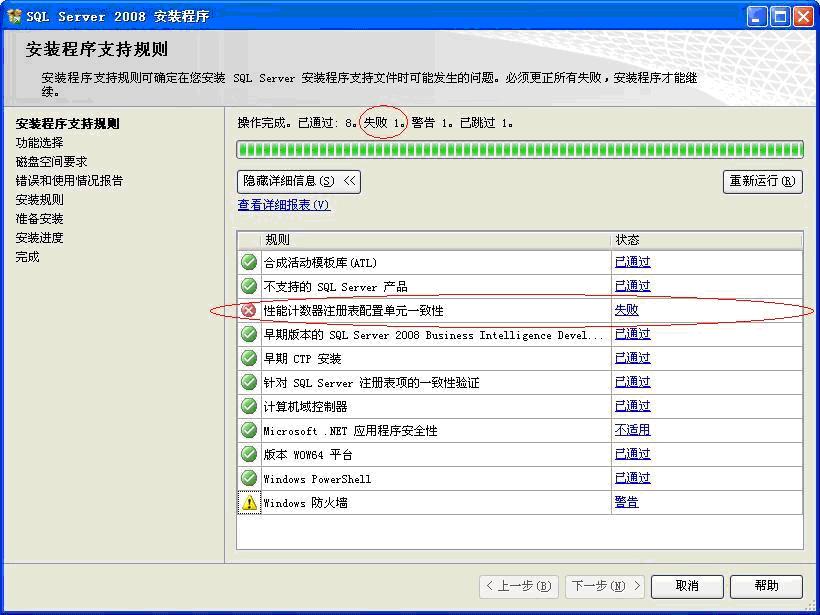Click the 取消 button
The height and width of the screenshot is (615, 820).
(x=687, y=586)
